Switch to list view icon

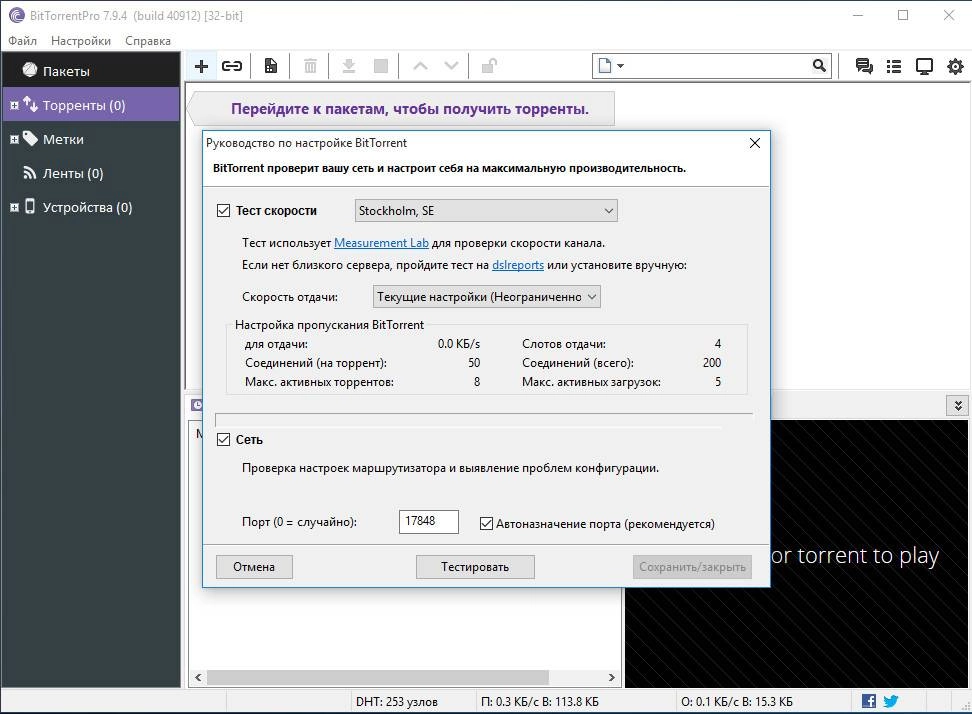894,66
